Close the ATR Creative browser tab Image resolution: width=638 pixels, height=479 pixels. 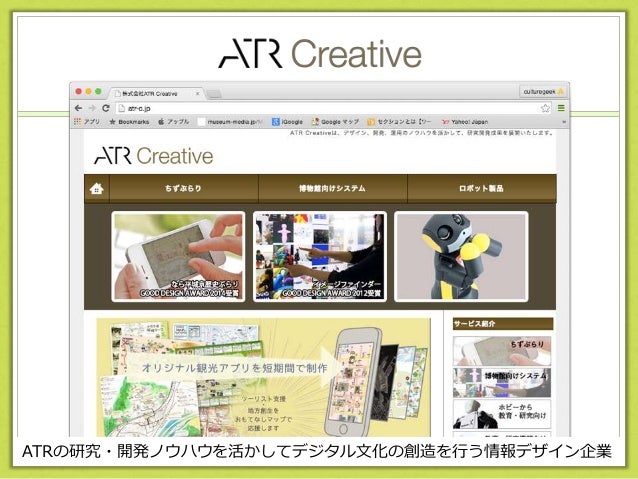[x=198, y=94]
